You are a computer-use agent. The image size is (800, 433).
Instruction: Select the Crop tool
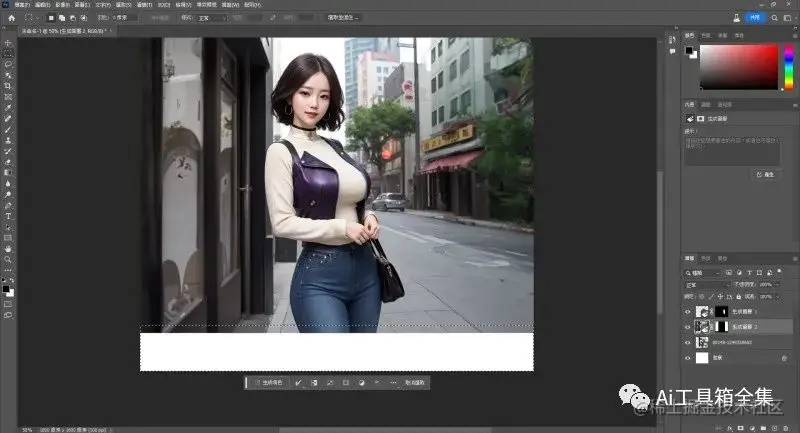[x=8, y=86]
